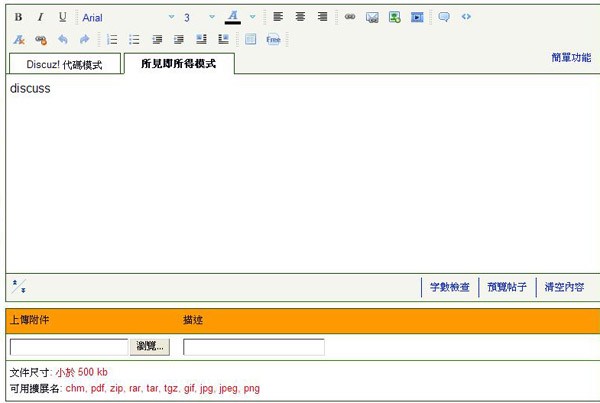Undo the last edit
The image size is (600, 403).
point(63,39)
